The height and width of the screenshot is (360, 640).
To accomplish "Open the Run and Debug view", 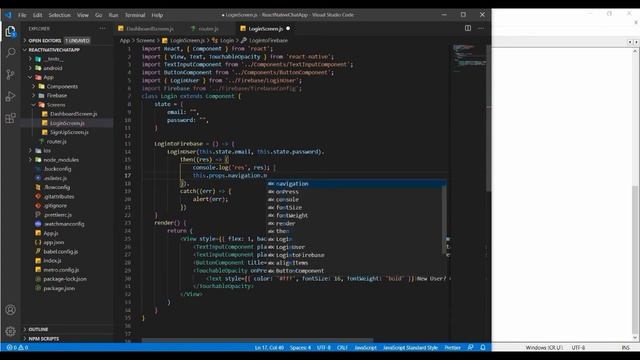I will pyautogui.click(x=11, y=96).
